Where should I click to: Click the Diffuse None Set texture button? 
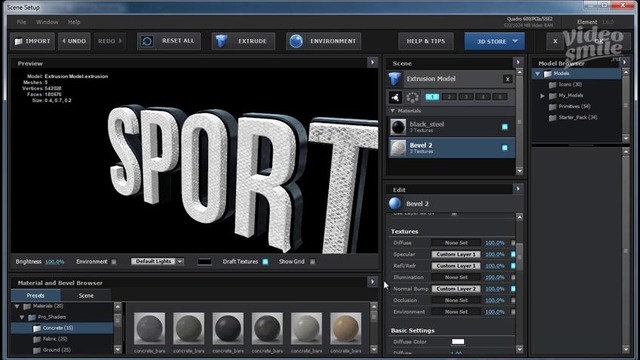[456, 243]
